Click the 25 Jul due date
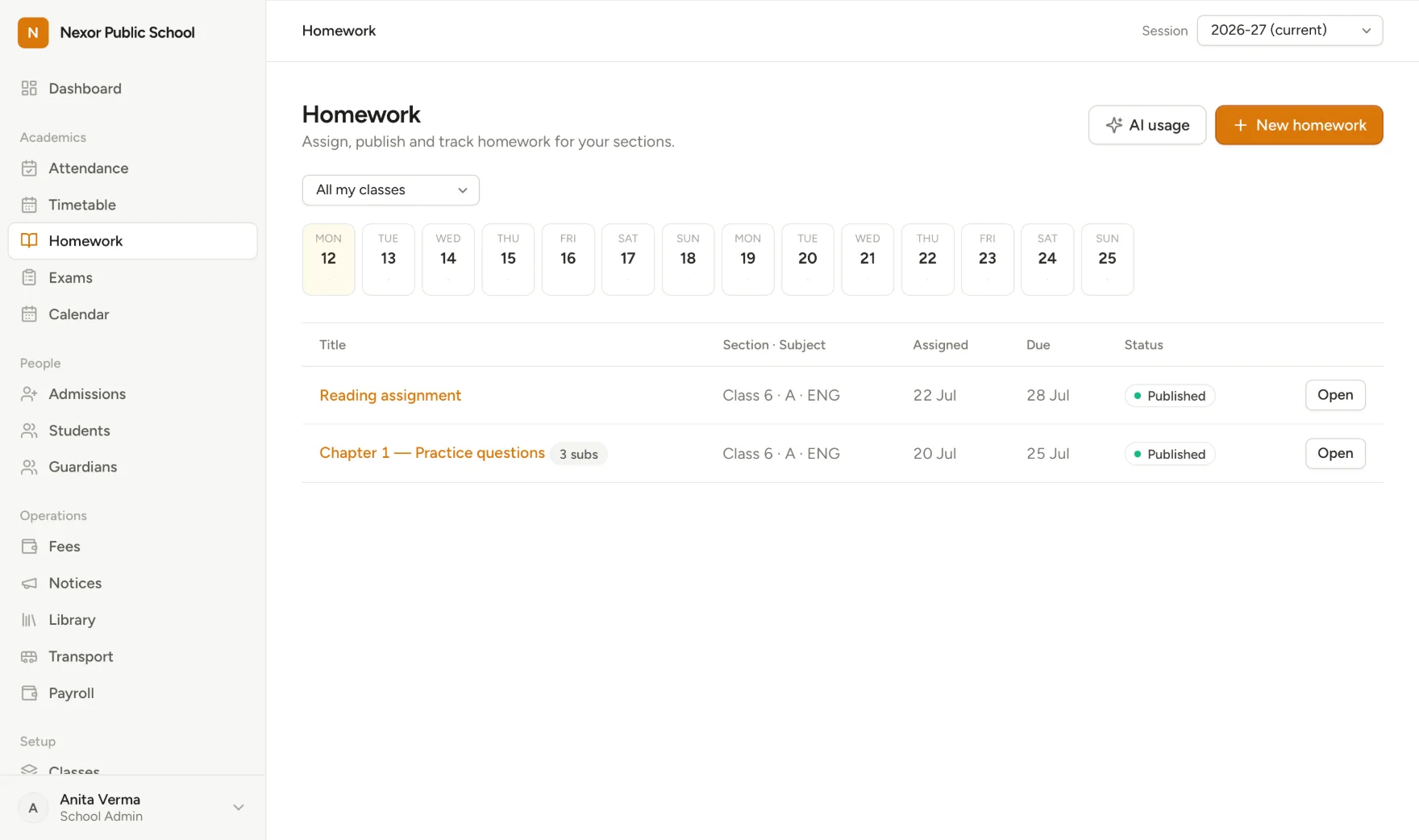1419x840 pixels. (x=1048, y=454)
